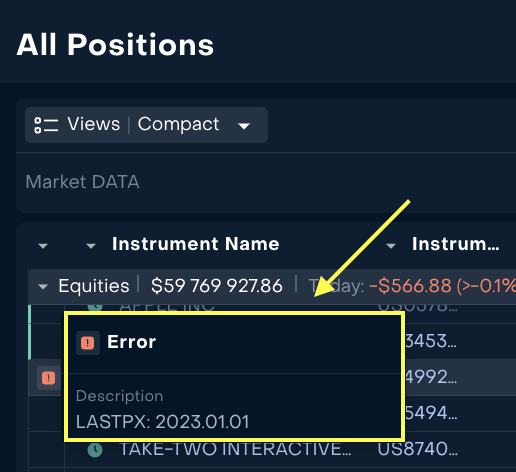
Task: Click the red error icon in the row
Action: coord(48,378)
